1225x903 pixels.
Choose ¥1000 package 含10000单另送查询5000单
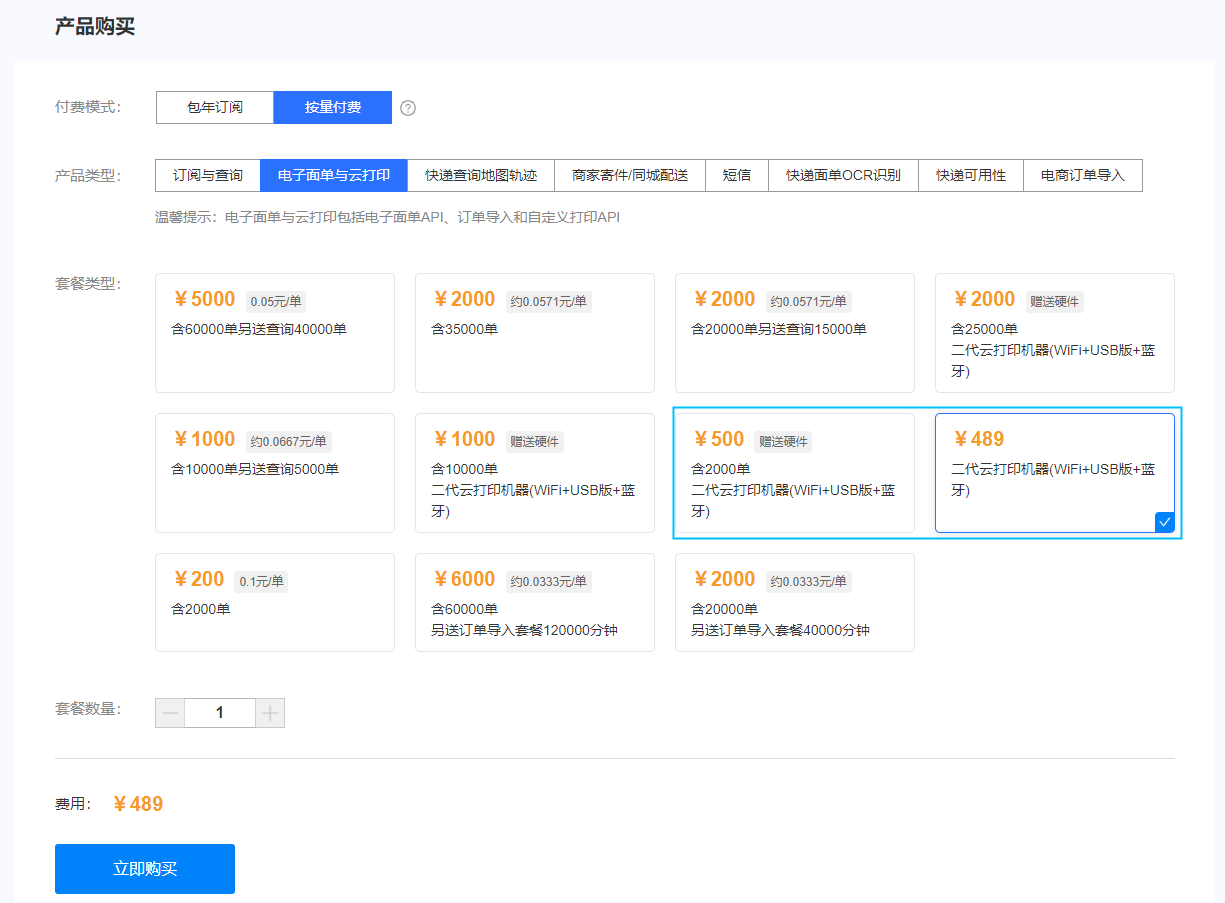tap(275, 473)
